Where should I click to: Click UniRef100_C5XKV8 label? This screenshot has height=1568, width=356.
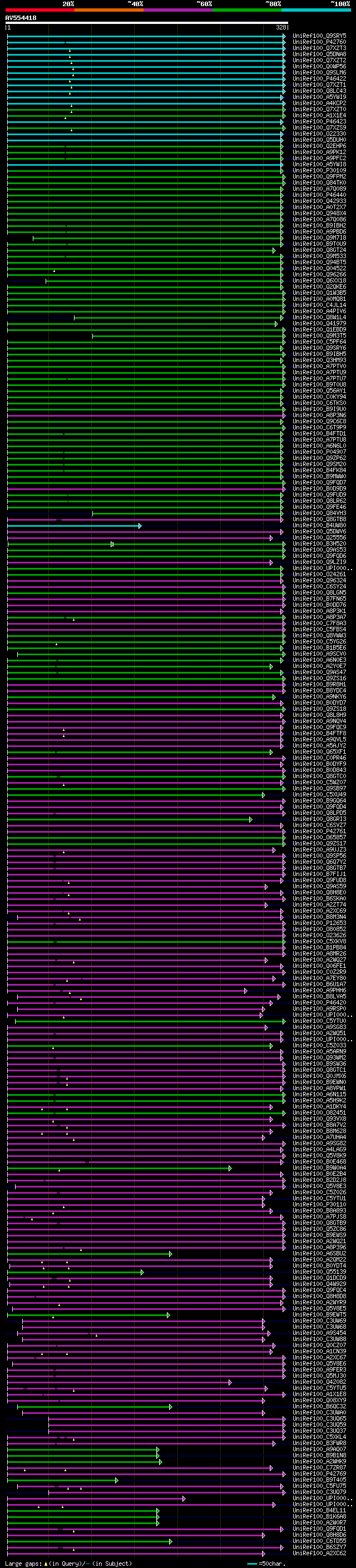(319, 941)
